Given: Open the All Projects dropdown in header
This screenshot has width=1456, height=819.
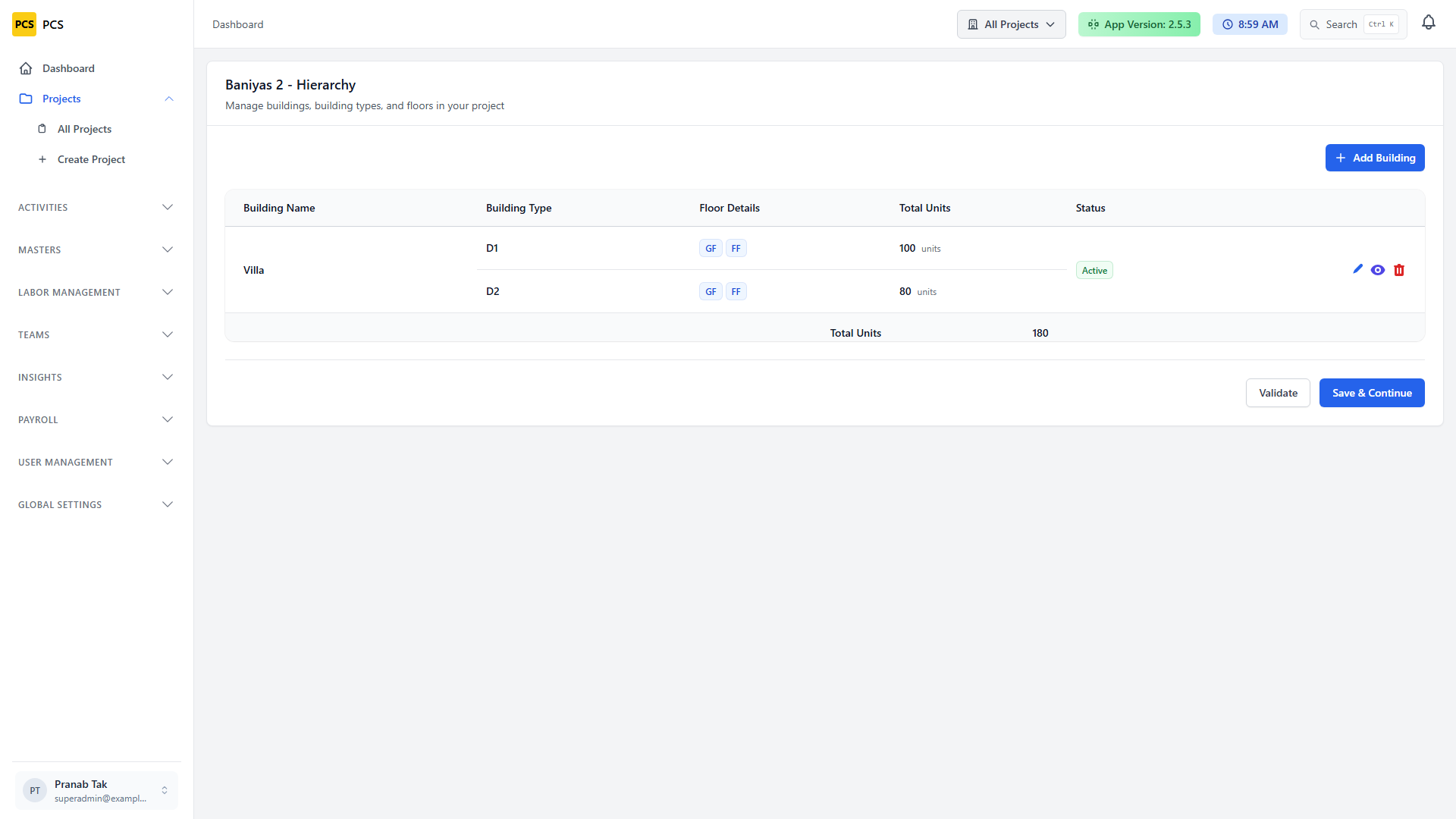Looking at the screenshot, I should point(1011,24).
